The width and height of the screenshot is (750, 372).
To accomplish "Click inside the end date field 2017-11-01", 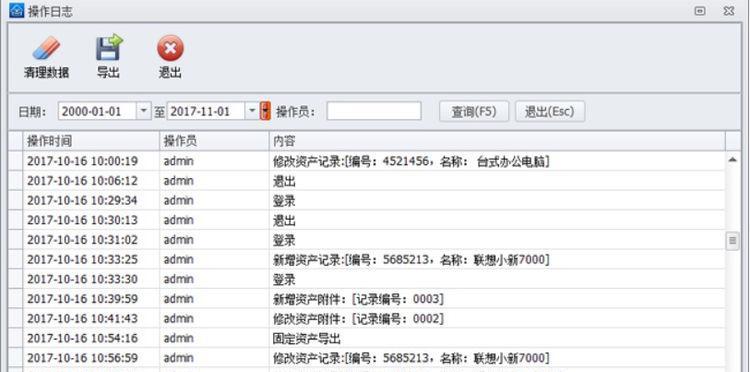I will tap(206, 111).
